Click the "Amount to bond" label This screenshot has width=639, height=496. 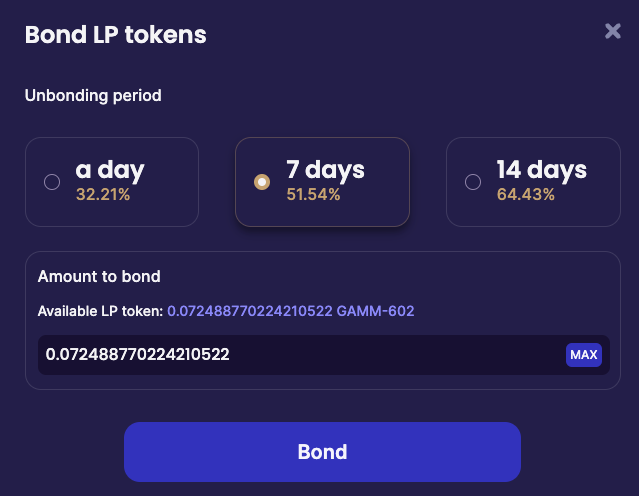click(99, 277)
